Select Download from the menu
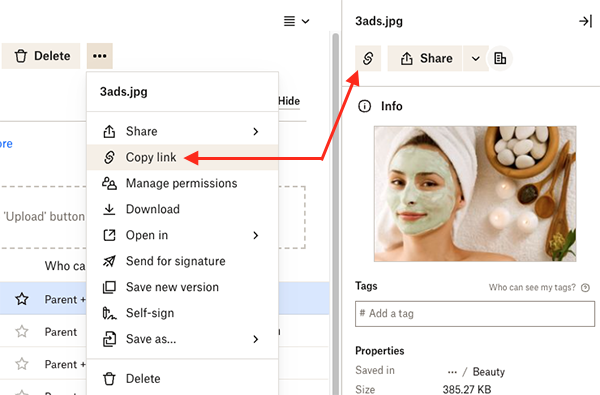 pos(183,209)
